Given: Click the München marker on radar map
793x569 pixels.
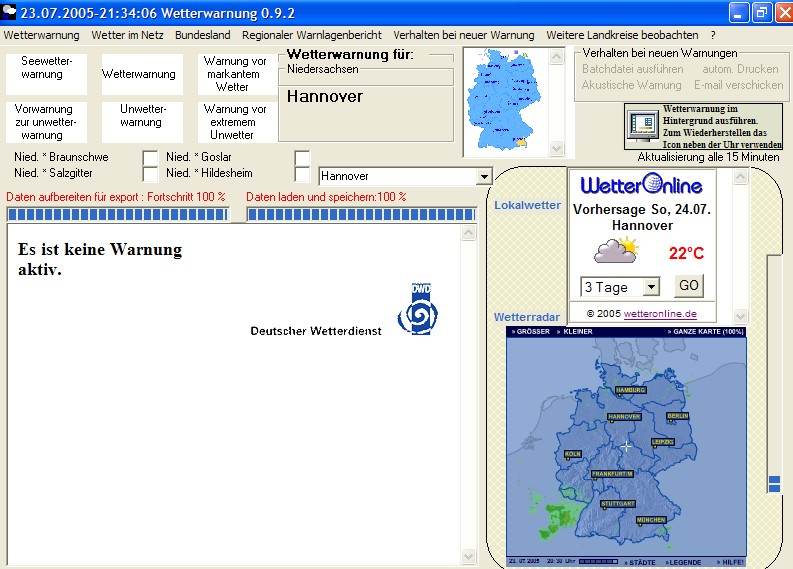Looking at the screenshot, I should point(649,520).
